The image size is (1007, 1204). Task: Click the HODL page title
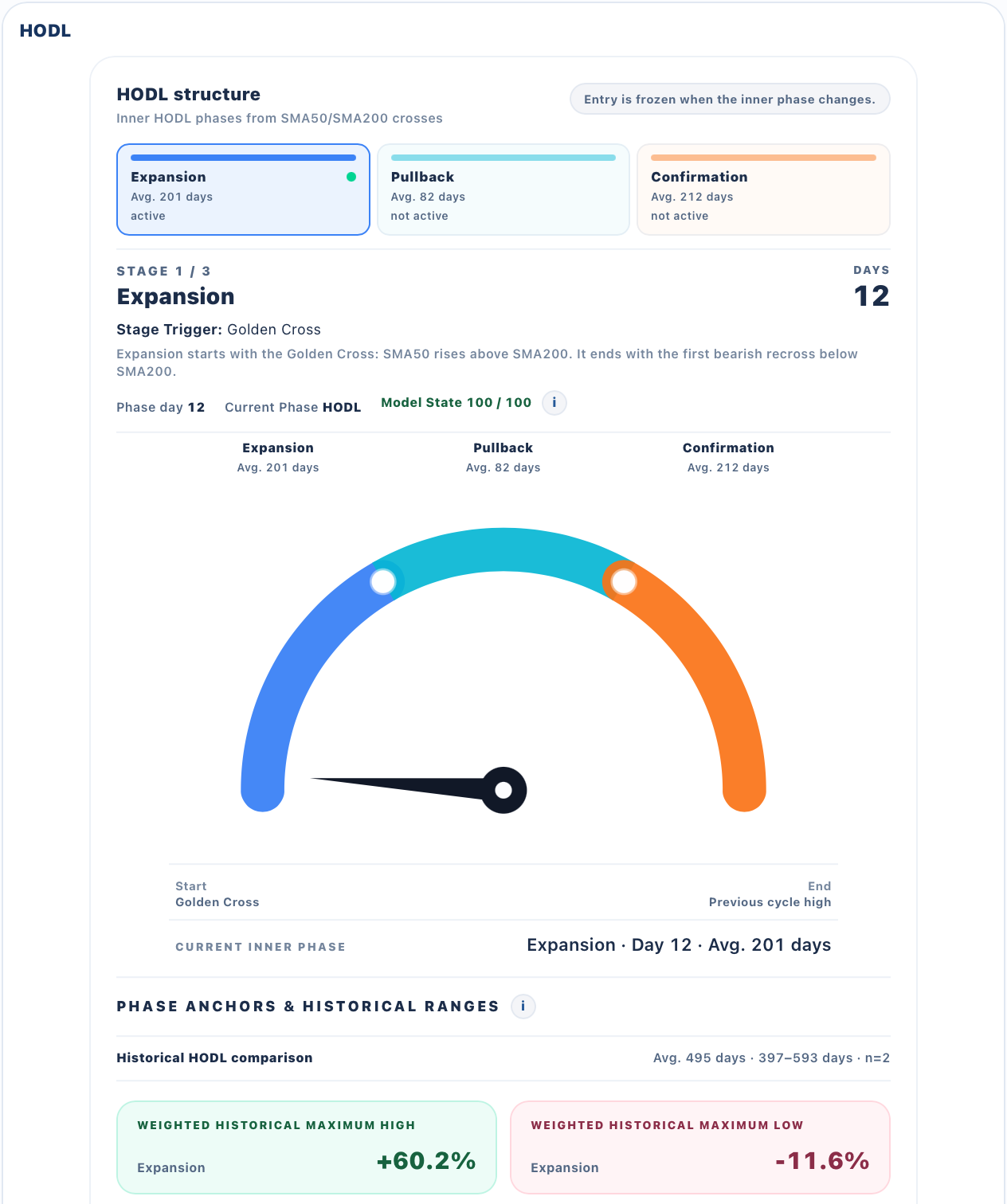click(45, 31)
